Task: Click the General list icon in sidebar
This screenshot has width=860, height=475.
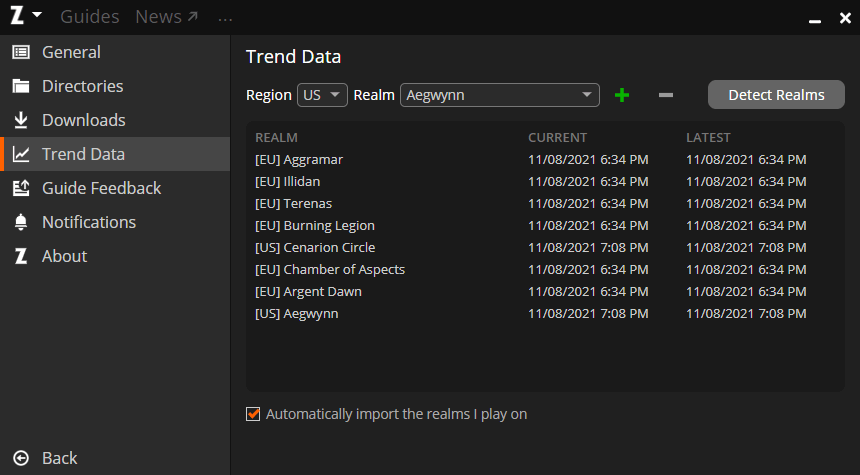Action: click(21, 52)
